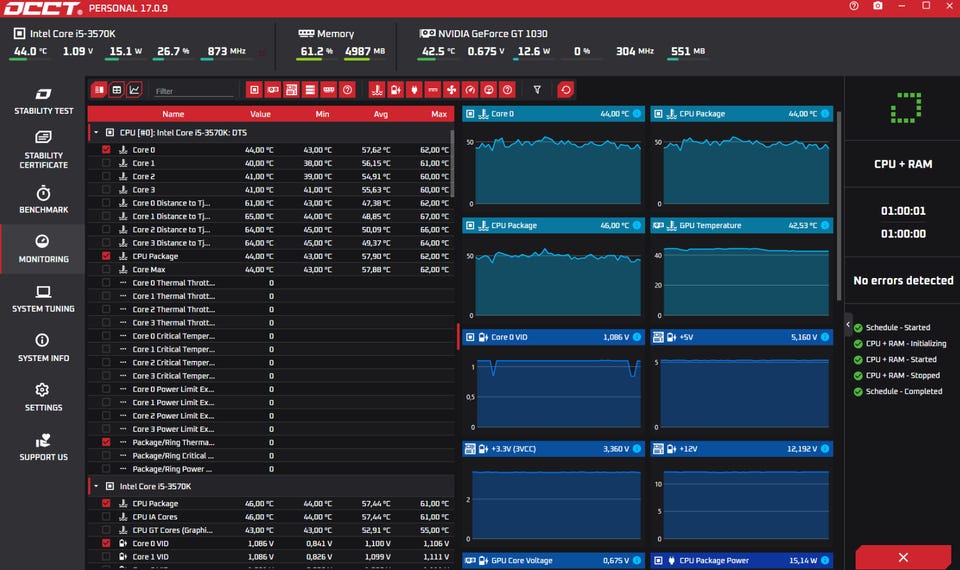Check the Core 1 VID checkbox
This screenshot has width=960, height=570.
pos(107,557)
